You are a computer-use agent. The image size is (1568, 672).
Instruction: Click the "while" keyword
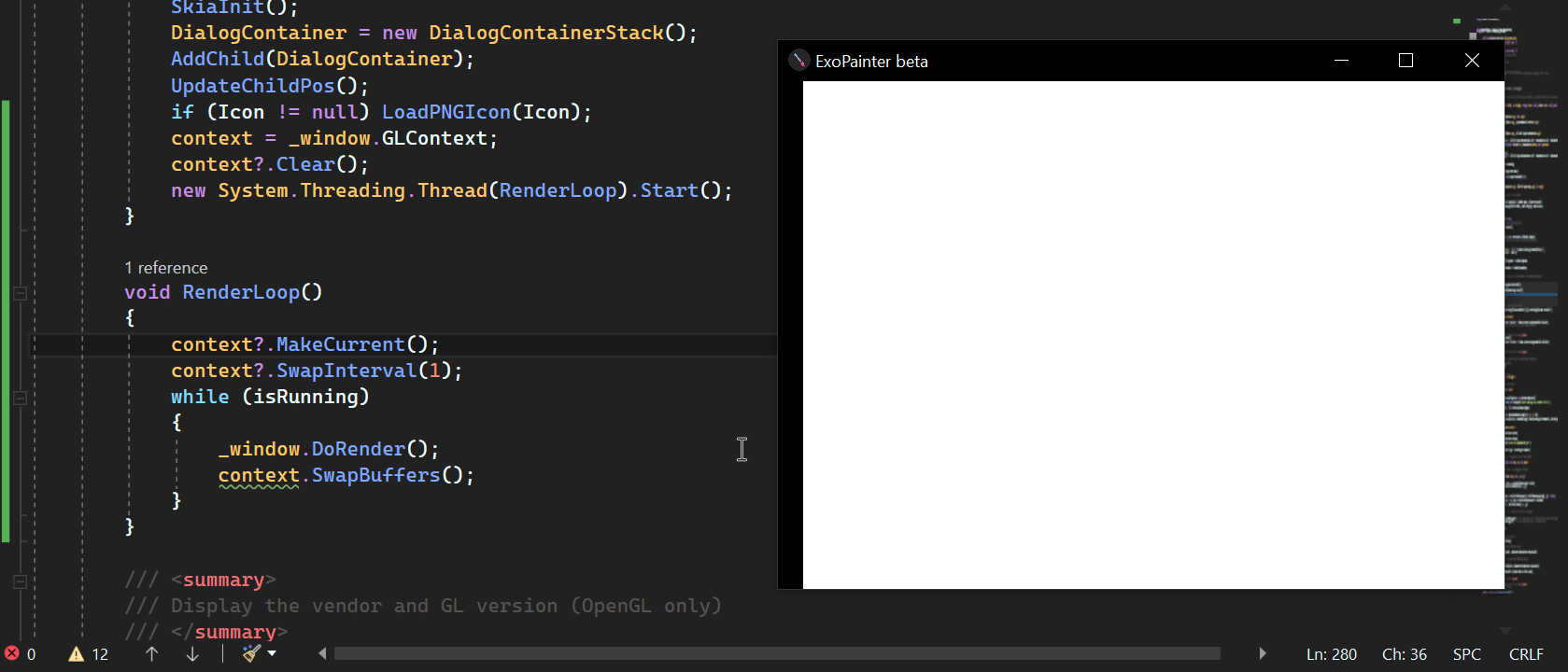click(200, 397)
